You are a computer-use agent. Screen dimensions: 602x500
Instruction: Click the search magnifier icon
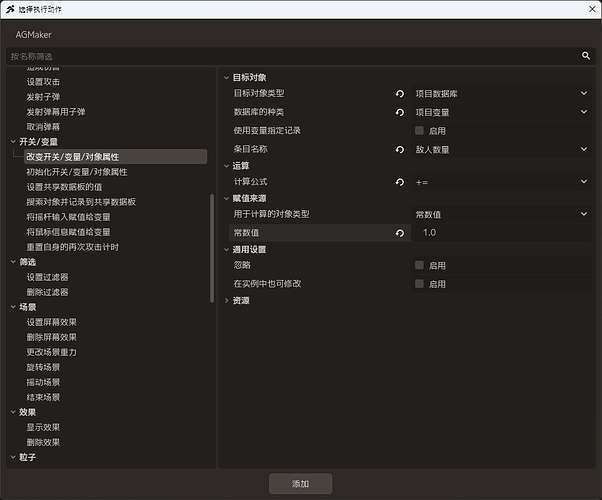tap(585, 56)
